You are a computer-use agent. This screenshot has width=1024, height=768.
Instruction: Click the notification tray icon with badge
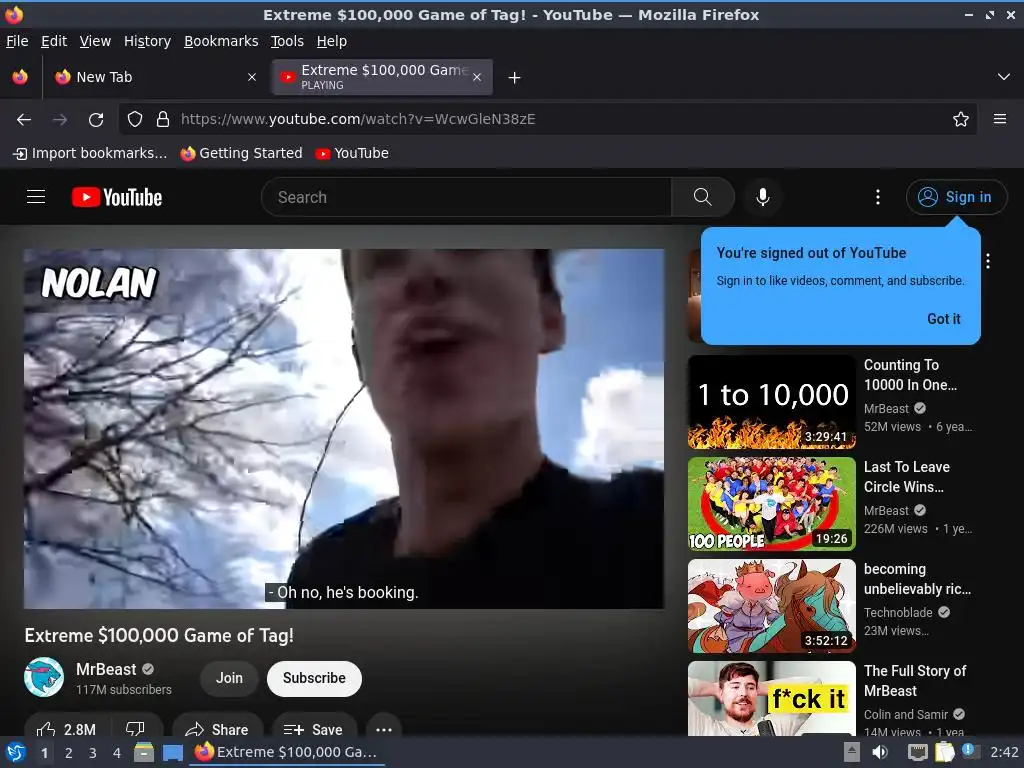point(969,752)
